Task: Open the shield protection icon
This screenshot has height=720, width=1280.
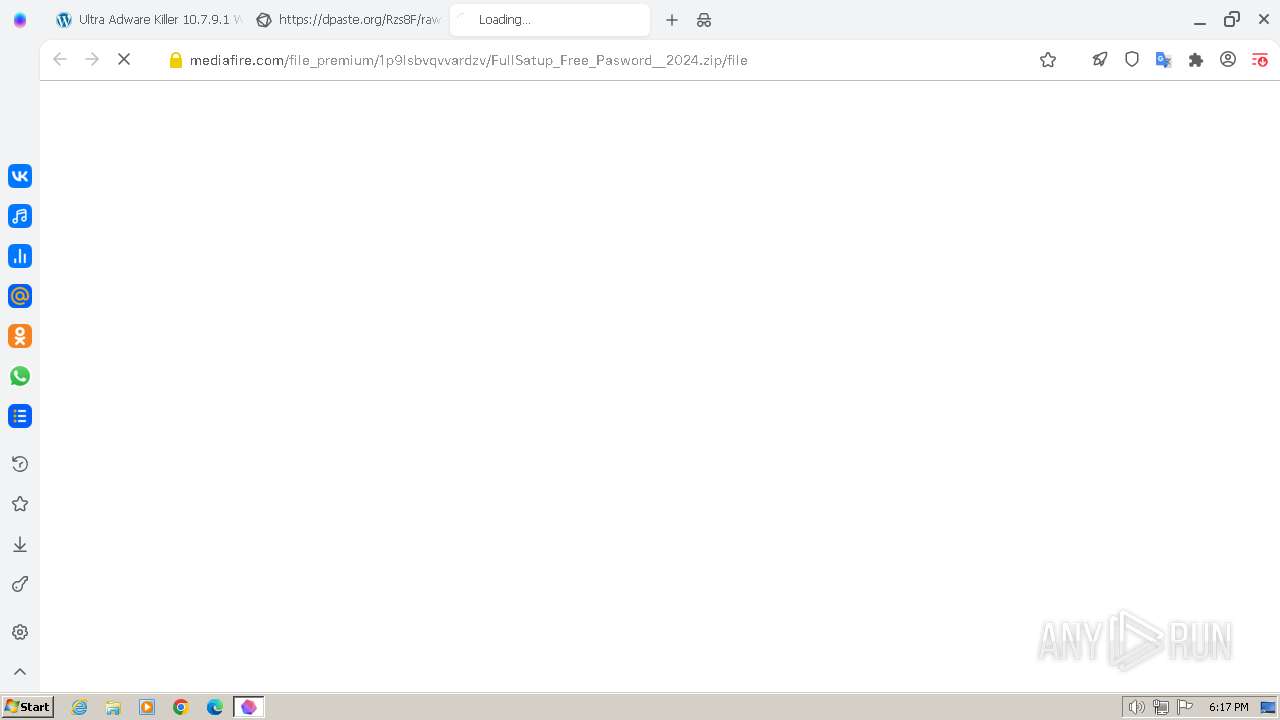Action: click(x=1132, y=60)
